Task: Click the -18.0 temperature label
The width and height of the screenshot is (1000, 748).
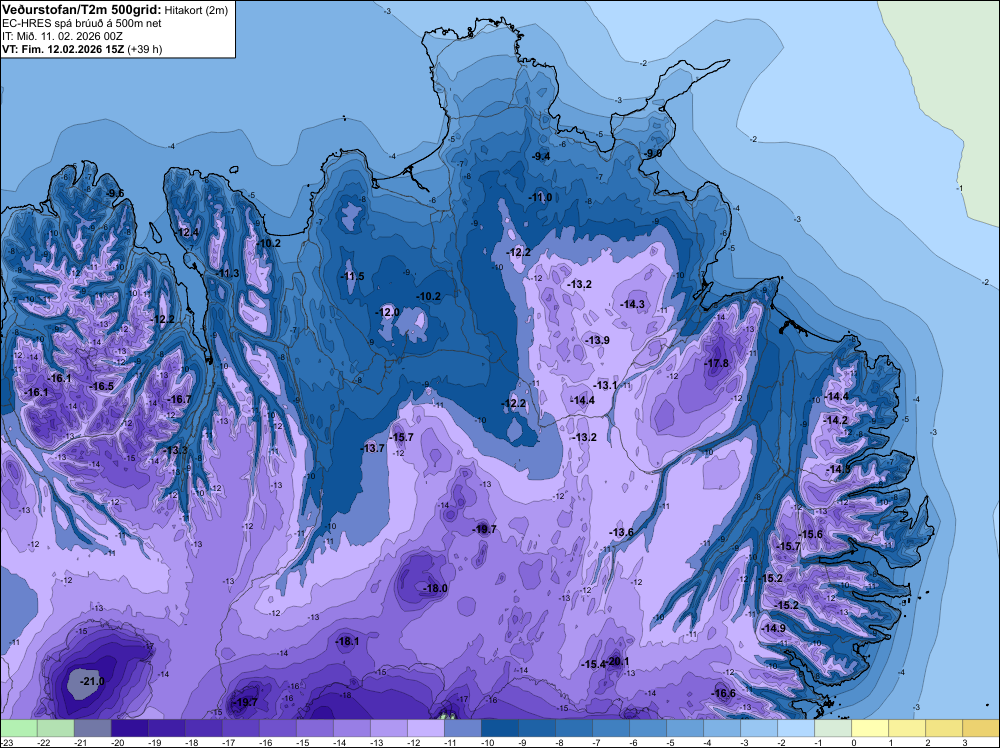Action: 435,589
